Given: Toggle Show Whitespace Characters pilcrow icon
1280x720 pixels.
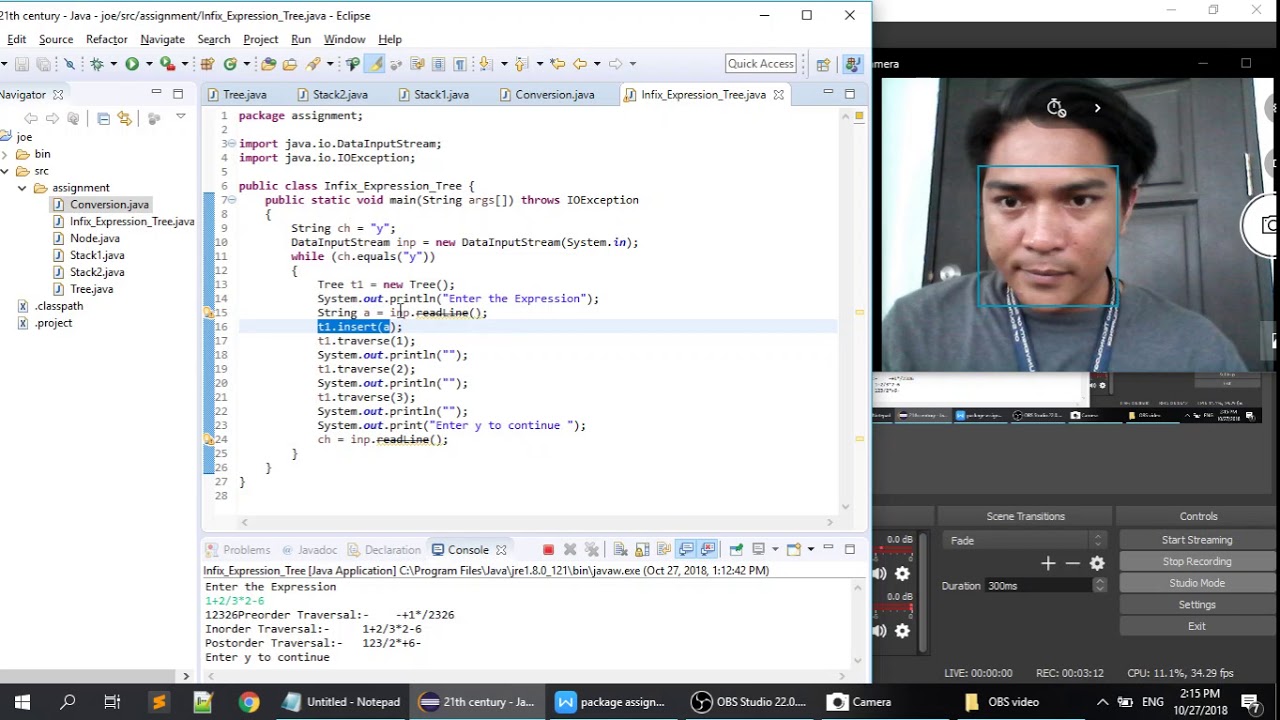Looking at the screenshot, I should pos(459,64).
